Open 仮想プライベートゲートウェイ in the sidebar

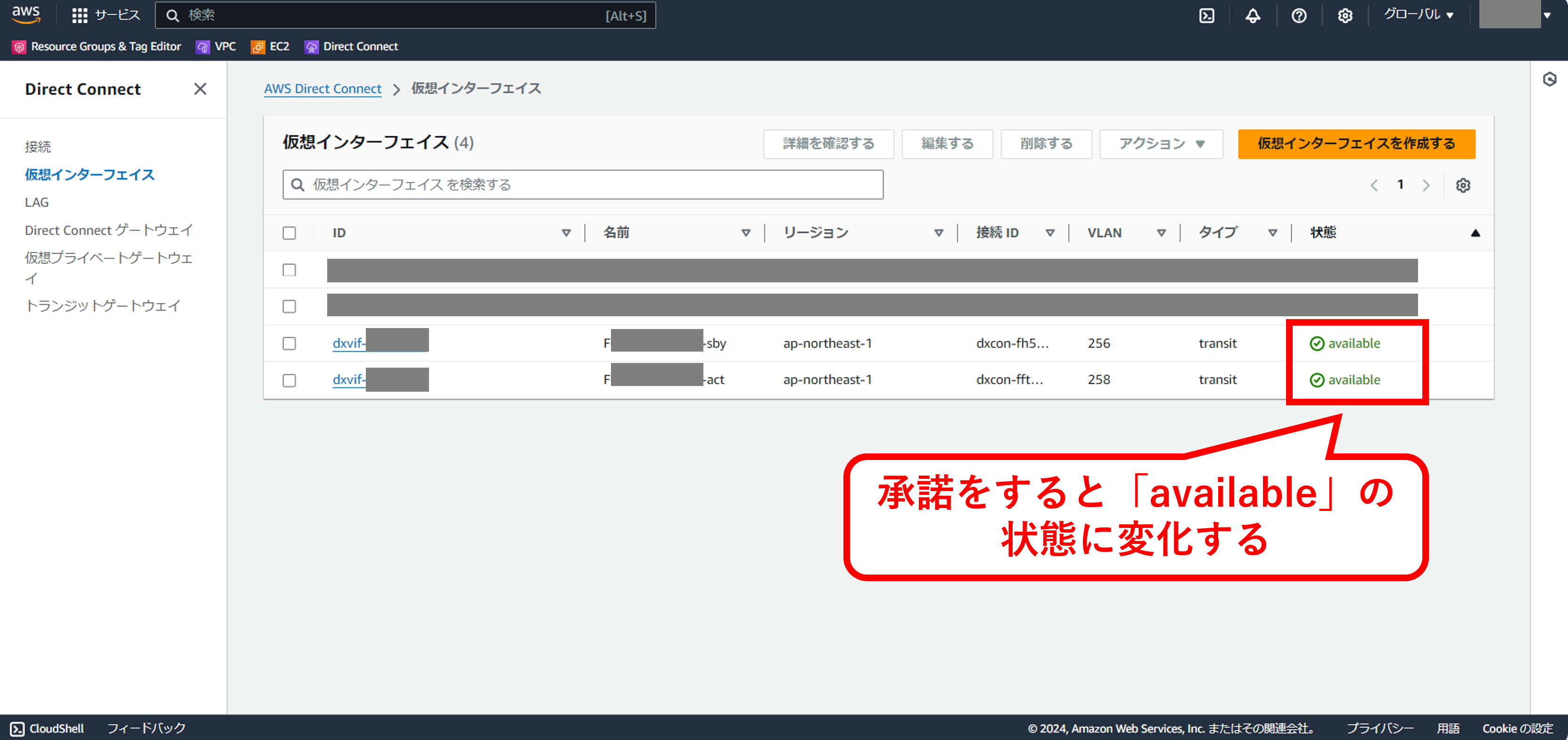[x=109, y=268]
